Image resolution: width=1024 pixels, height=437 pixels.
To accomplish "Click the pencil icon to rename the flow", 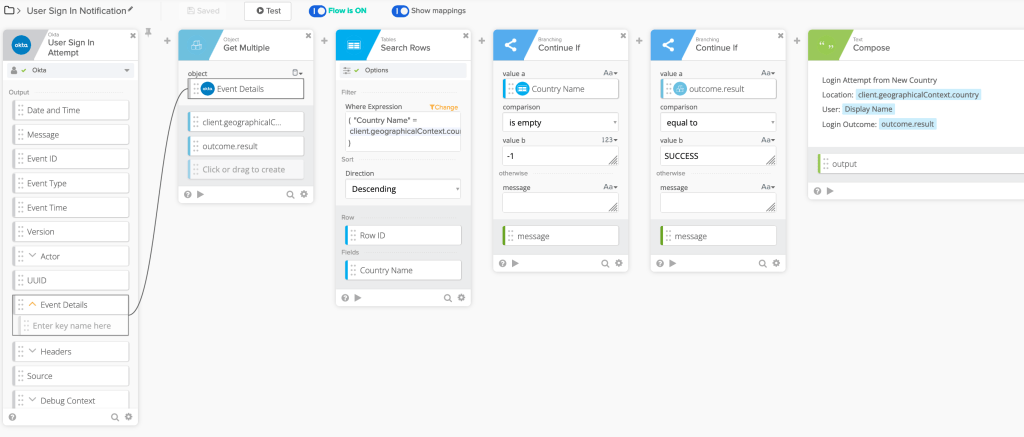I will point(129,10).
